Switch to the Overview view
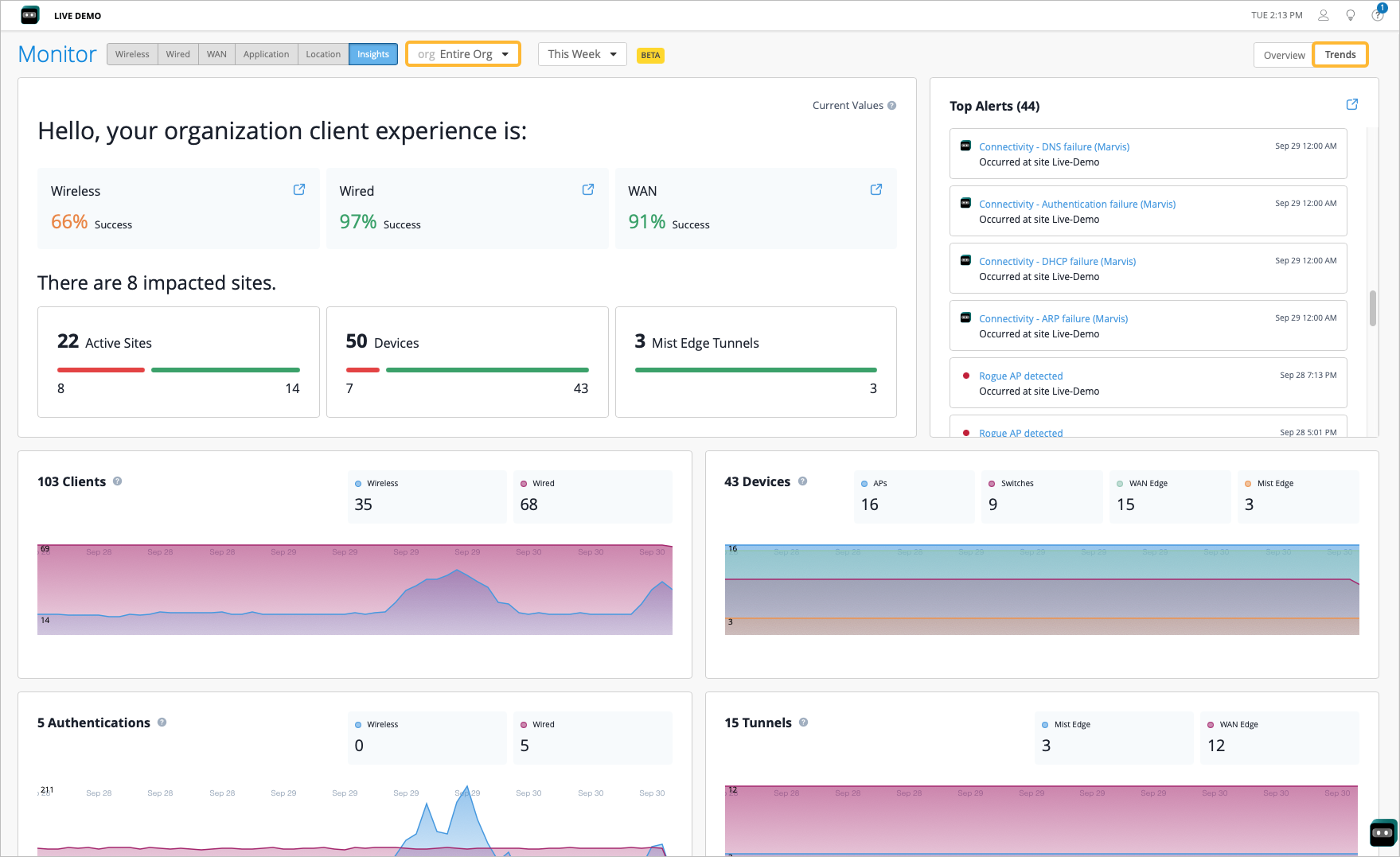1400x857 pixels. click(x=1283, y=55)
